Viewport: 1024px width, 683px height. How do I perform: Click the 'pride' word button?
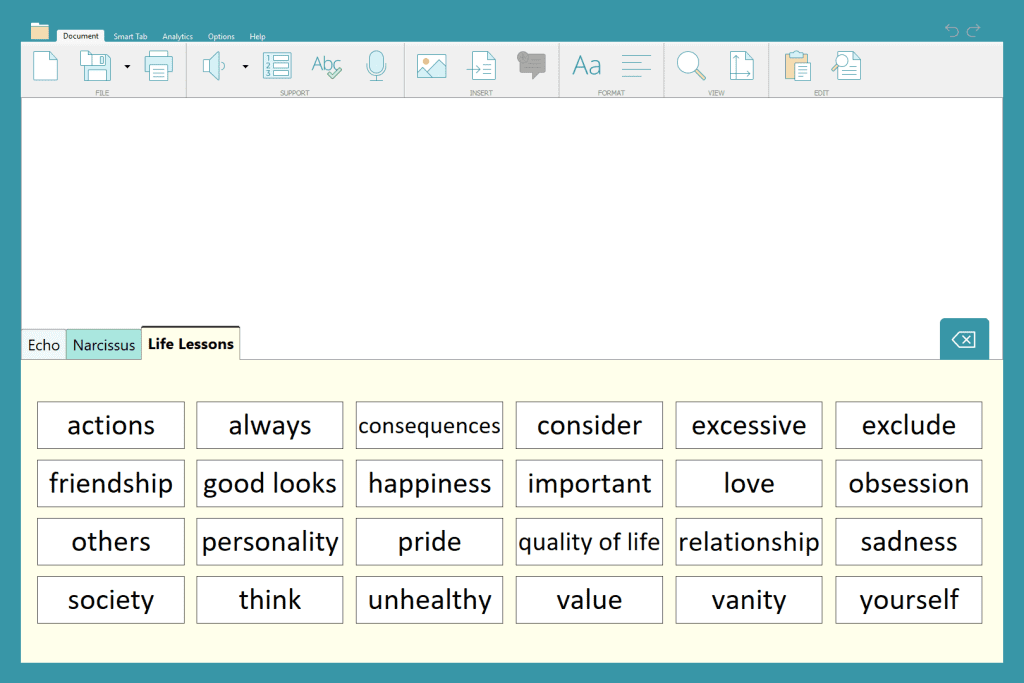pos(429,541)
